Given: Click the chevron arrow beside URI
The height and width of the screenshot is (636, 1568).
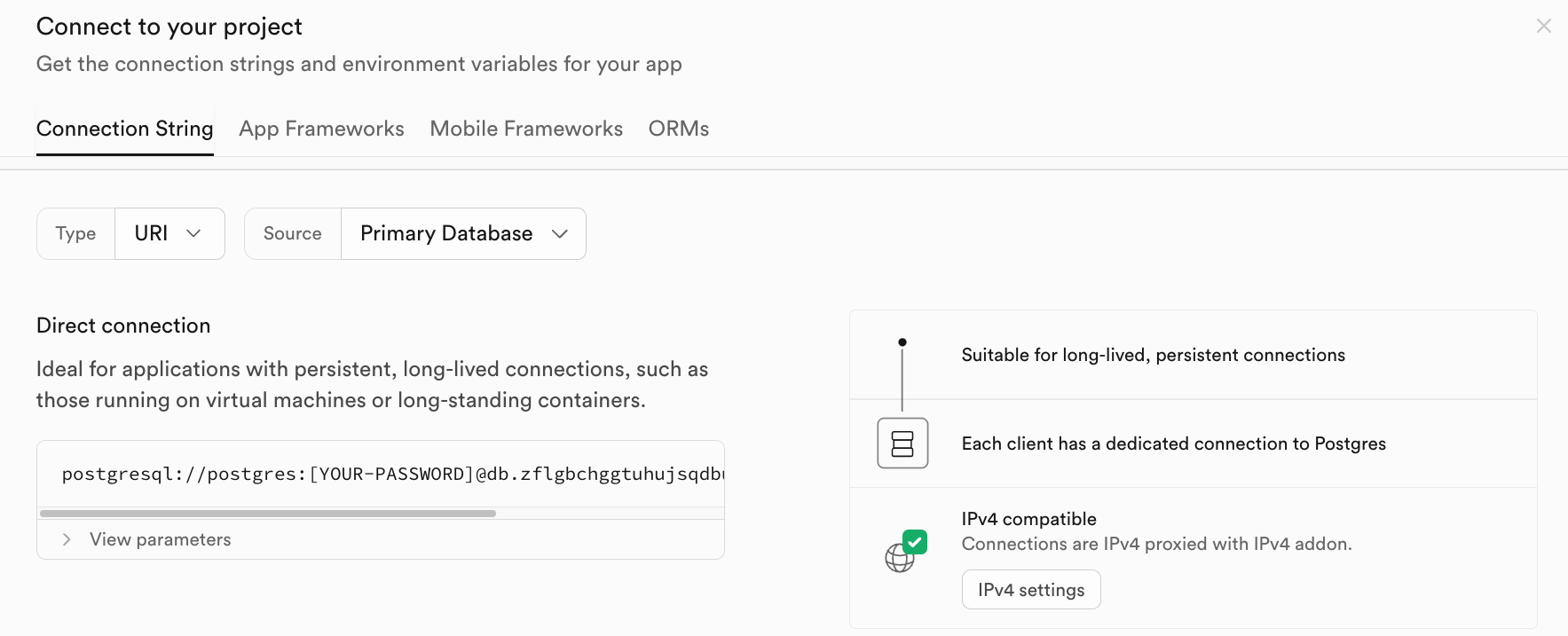Looking at the screenshot, I should coord(193,233).
